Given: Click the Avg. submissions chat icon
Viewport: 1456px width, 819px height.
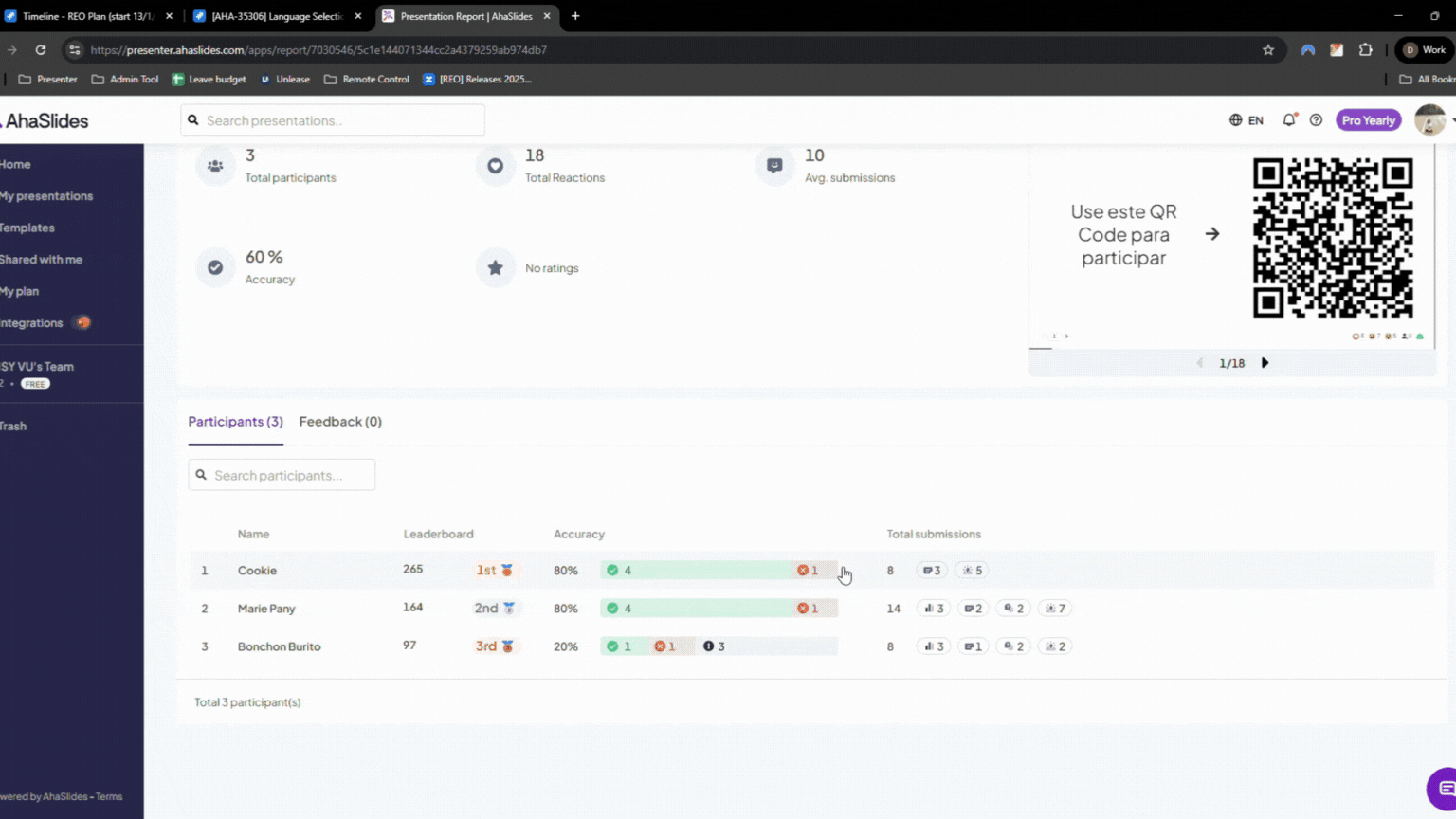Looking at the screenshot, I should coord(774,166).
